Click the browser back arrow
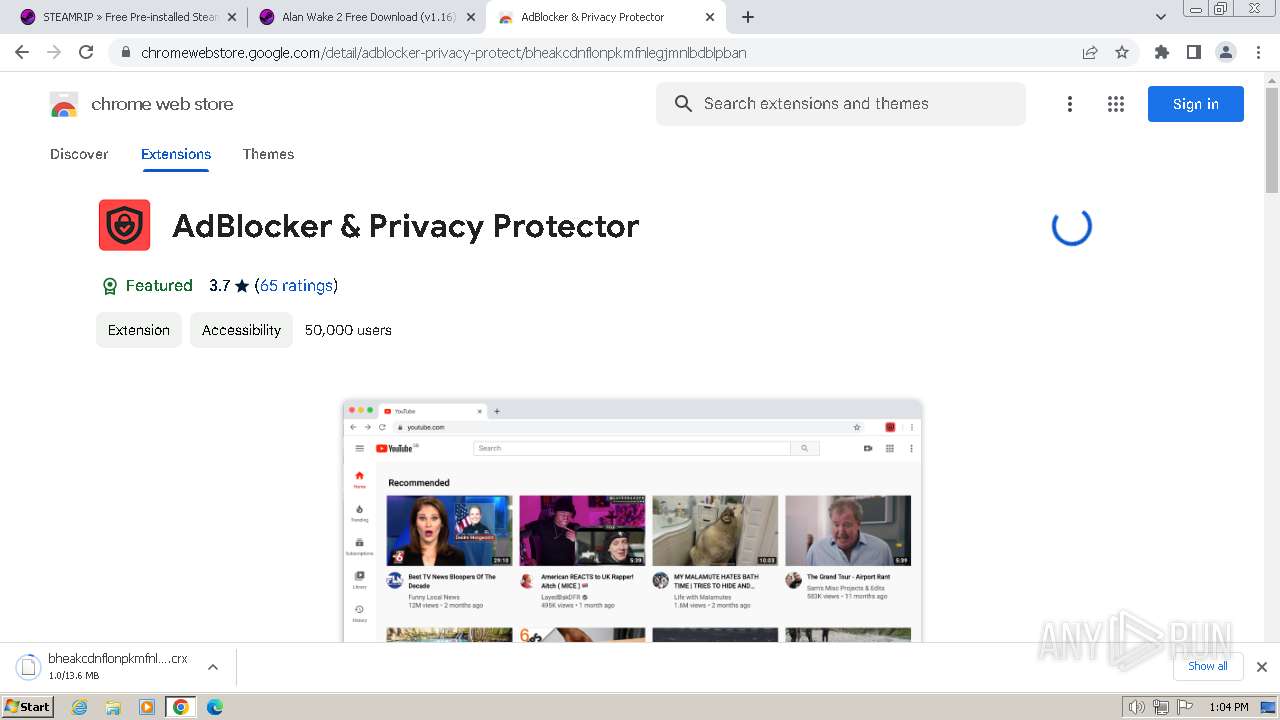The height and width of the screenshot is (720, 1280). click(22, 53)
